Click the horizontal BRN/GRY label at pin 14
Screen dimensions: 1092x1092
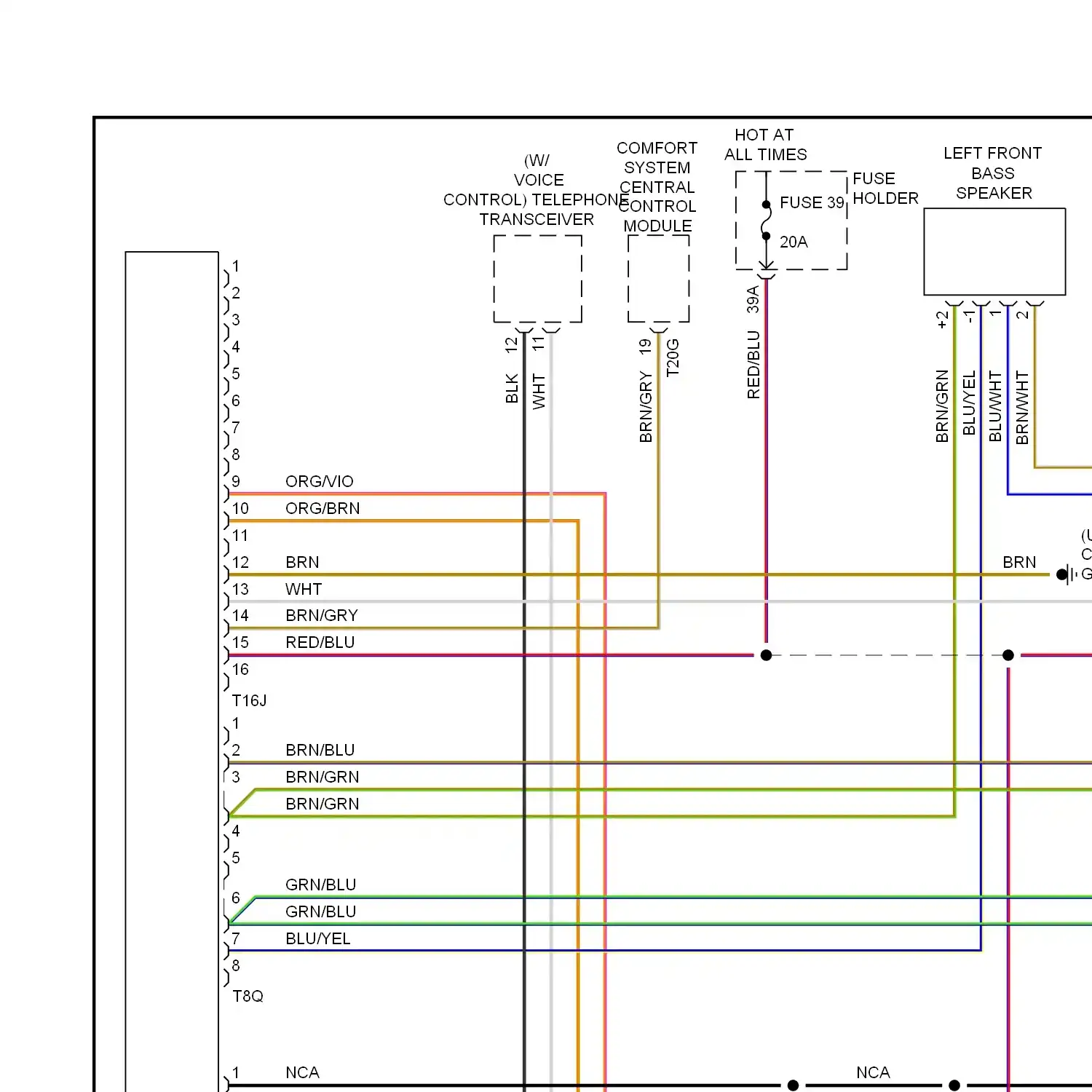(322, 616)
